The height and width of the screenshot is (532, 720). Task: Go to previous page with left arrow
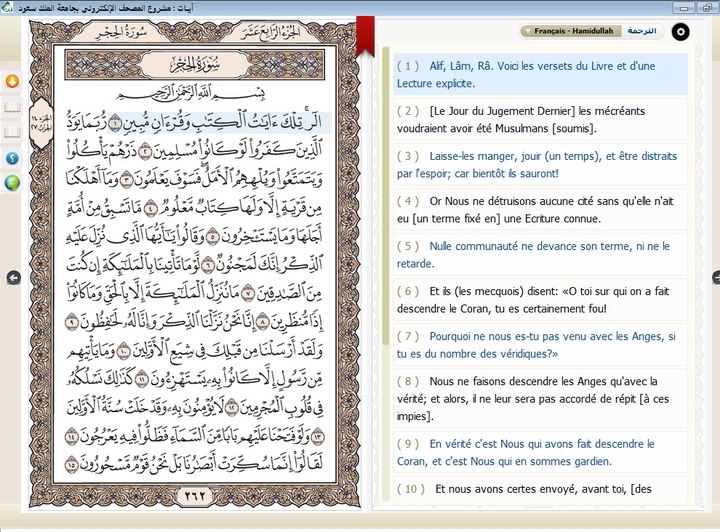[x=14, y=278]
